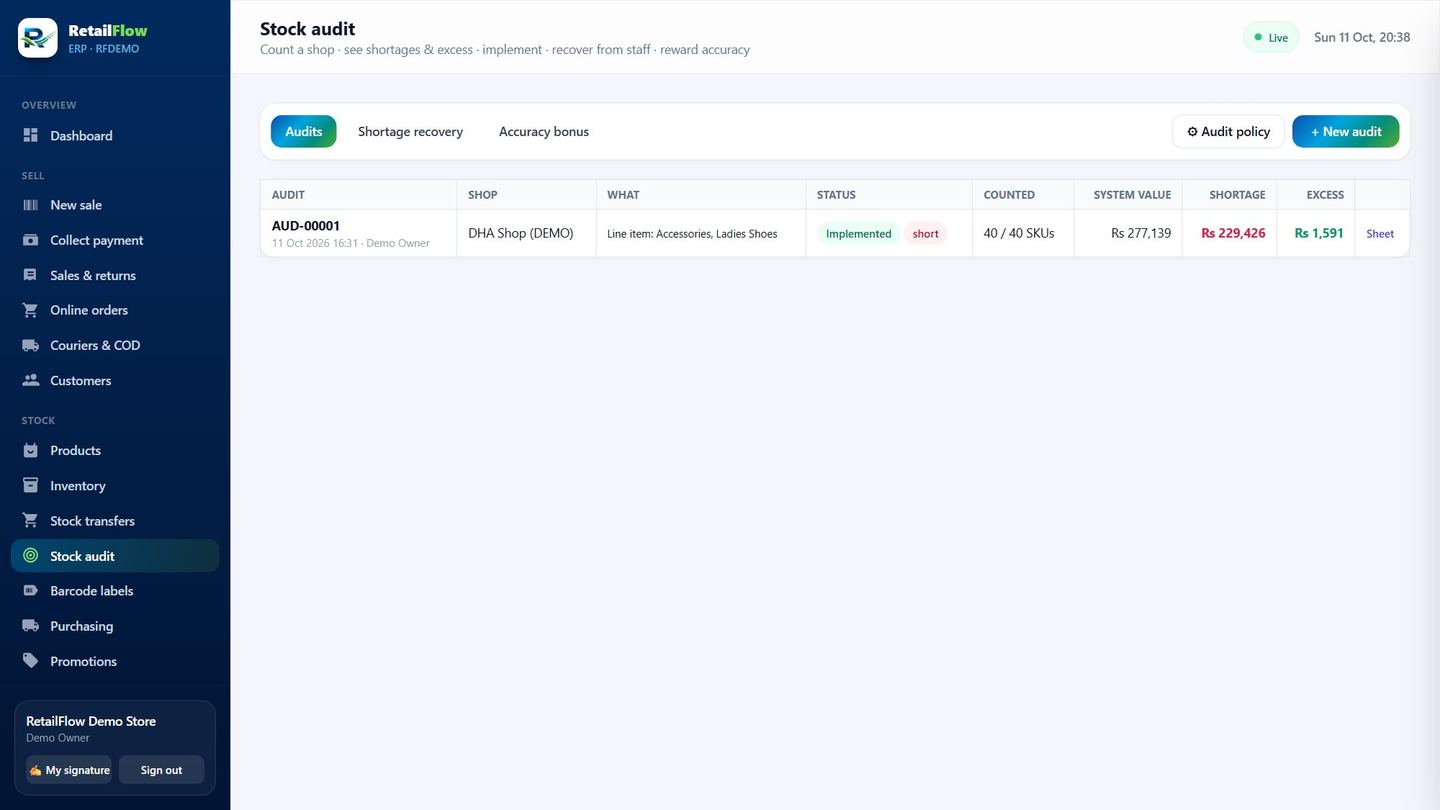This screenshot has height=810, width=1440.
Task: Click the Online orders cart icon
Action: click(31, 310)
